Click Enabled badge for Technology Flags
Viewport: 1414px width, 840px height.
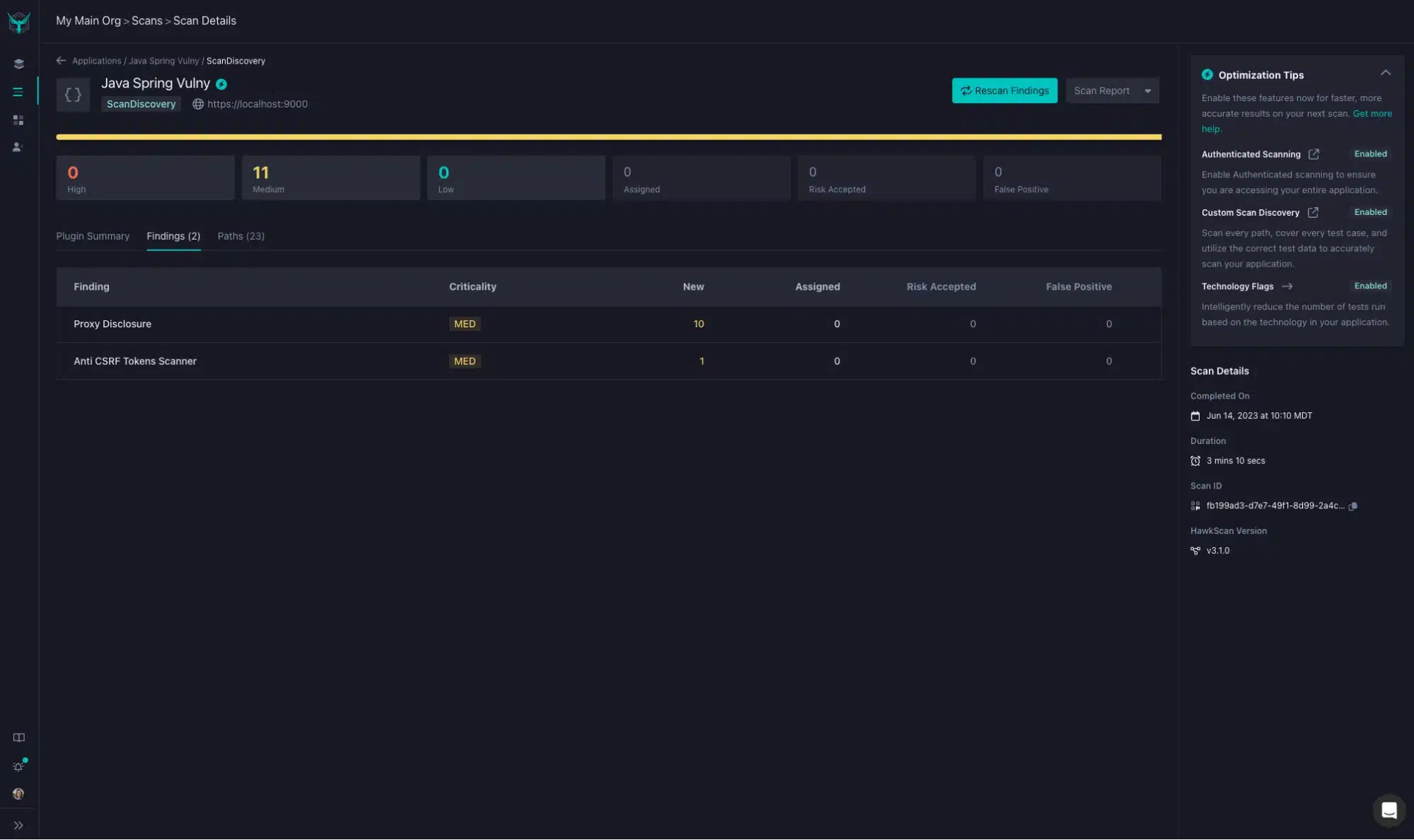click(x=1370, y=286)
